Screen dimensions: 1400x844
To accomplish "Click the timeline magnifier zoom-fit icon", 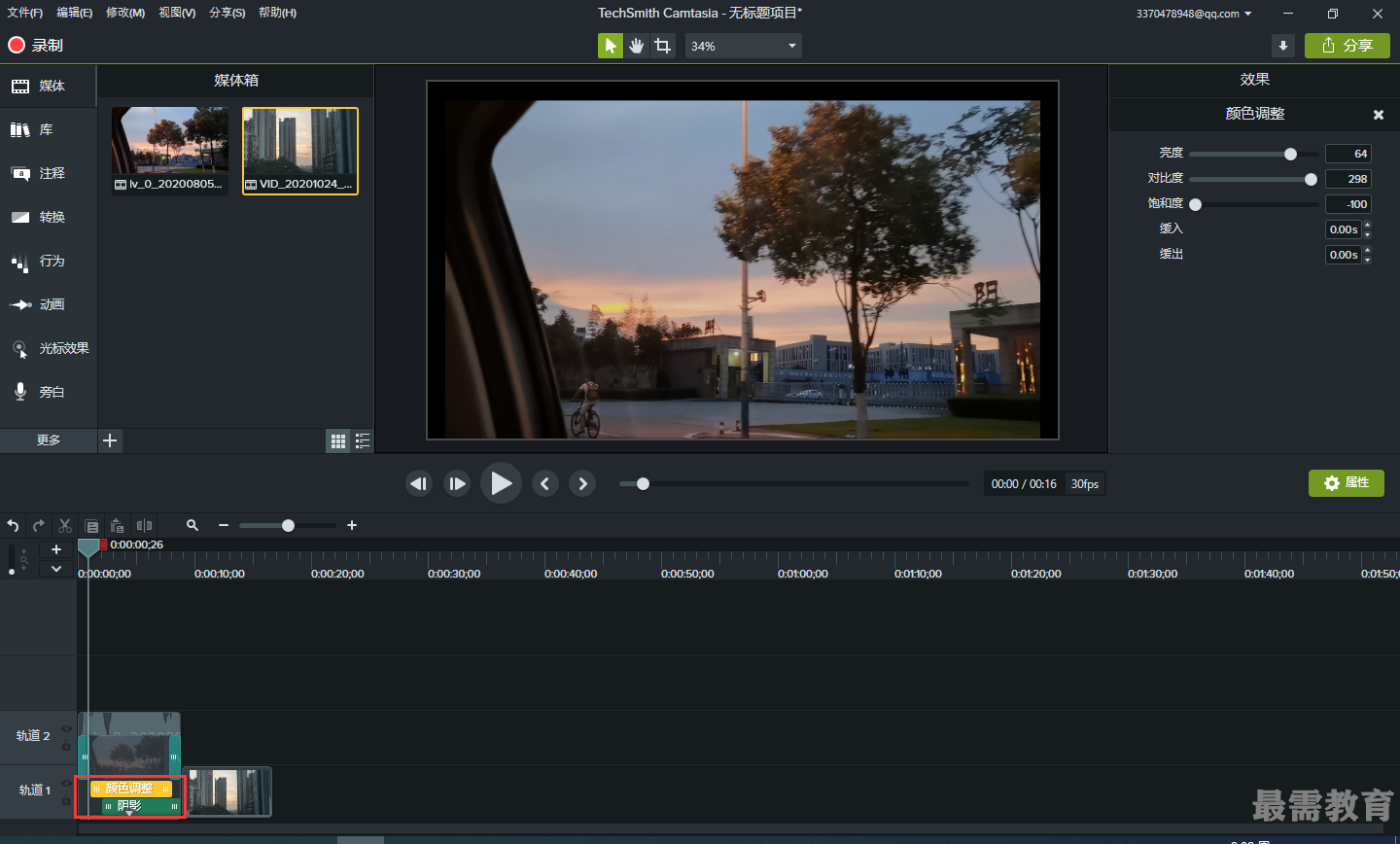I will (x=192, y=525).
